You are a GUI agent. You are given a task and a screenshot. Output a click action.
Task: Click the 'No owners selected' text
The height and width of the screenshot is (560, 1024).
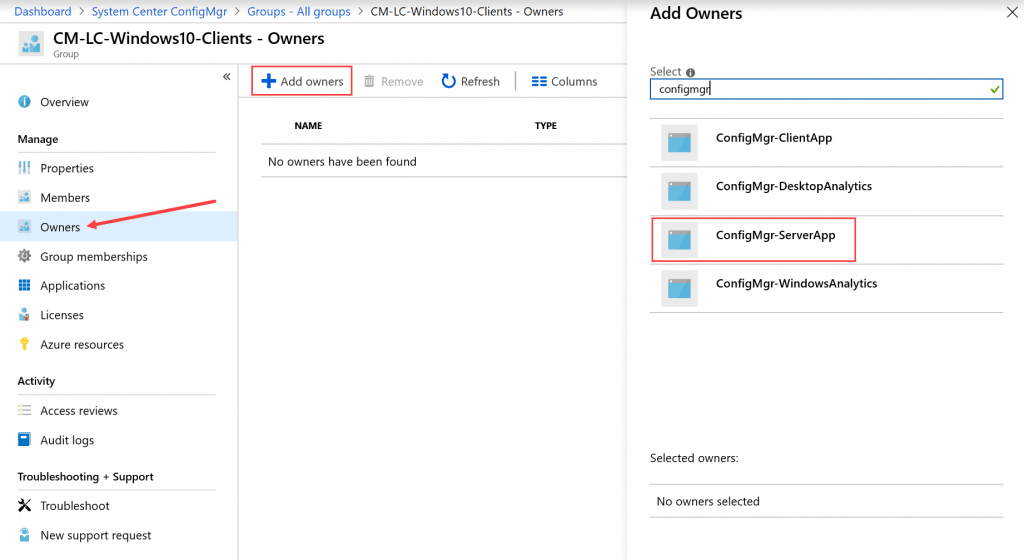(708, 501)
